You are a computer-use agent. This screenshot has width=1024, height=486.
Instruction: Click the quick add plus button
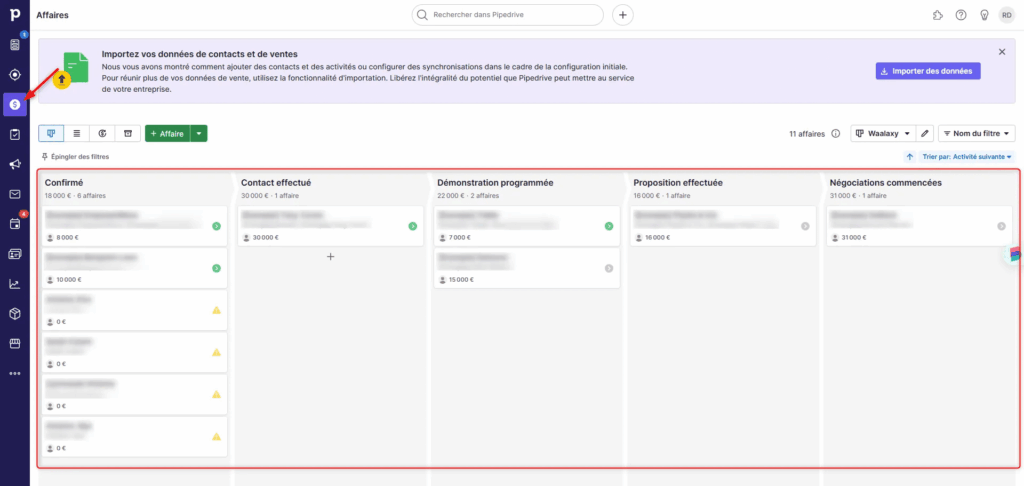622,15
